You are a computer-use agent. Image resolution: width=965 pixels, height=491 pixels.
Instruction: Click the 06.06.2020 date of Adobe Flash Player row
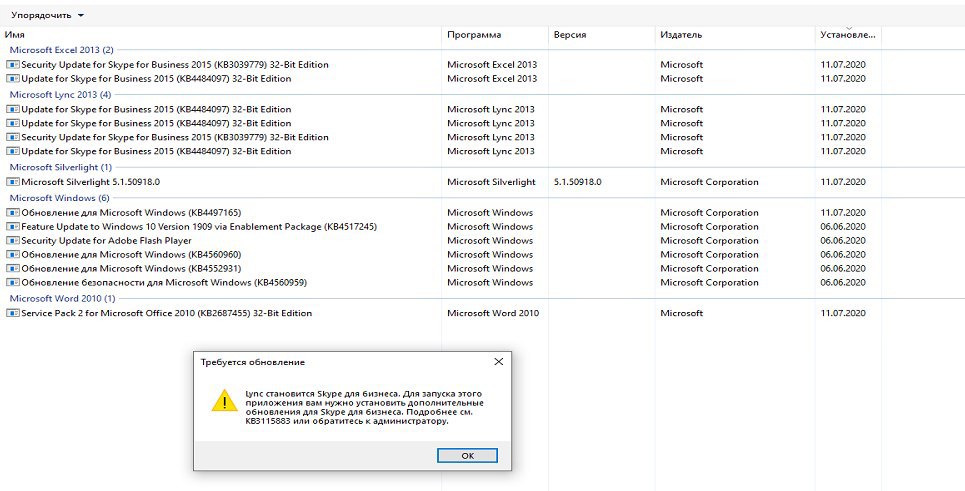point(843,241)
